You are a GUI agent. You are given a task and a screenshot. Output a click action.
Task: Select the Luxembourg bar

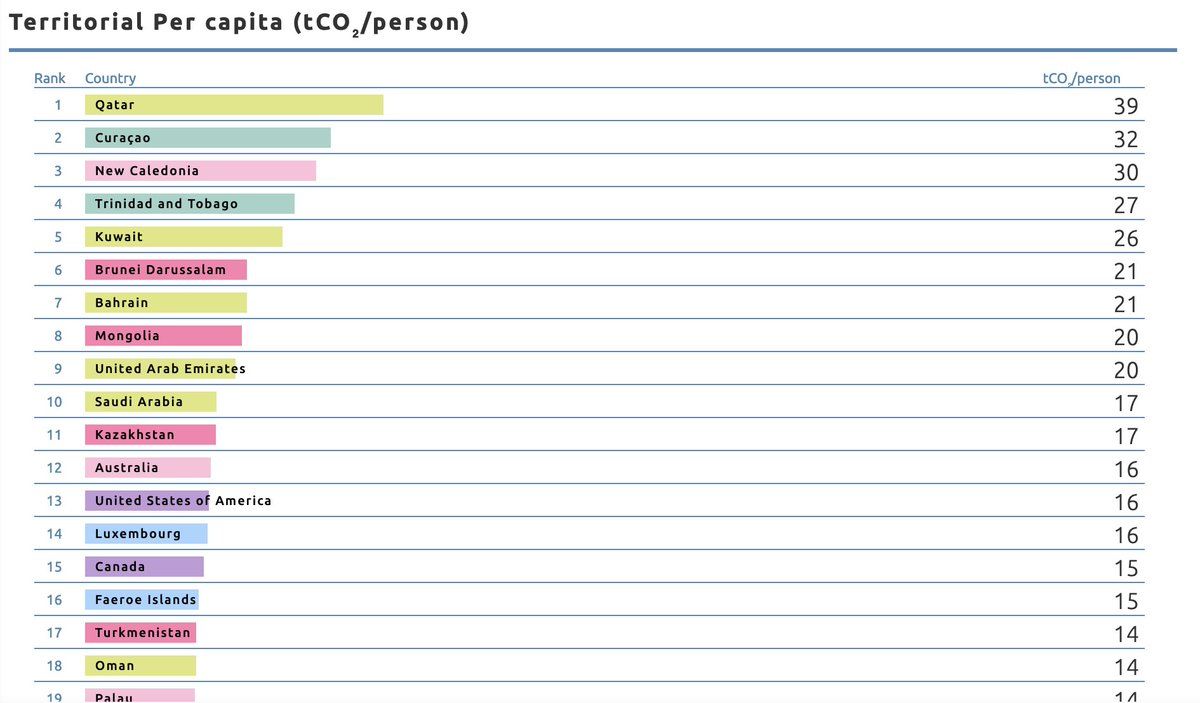coord(146,534)
